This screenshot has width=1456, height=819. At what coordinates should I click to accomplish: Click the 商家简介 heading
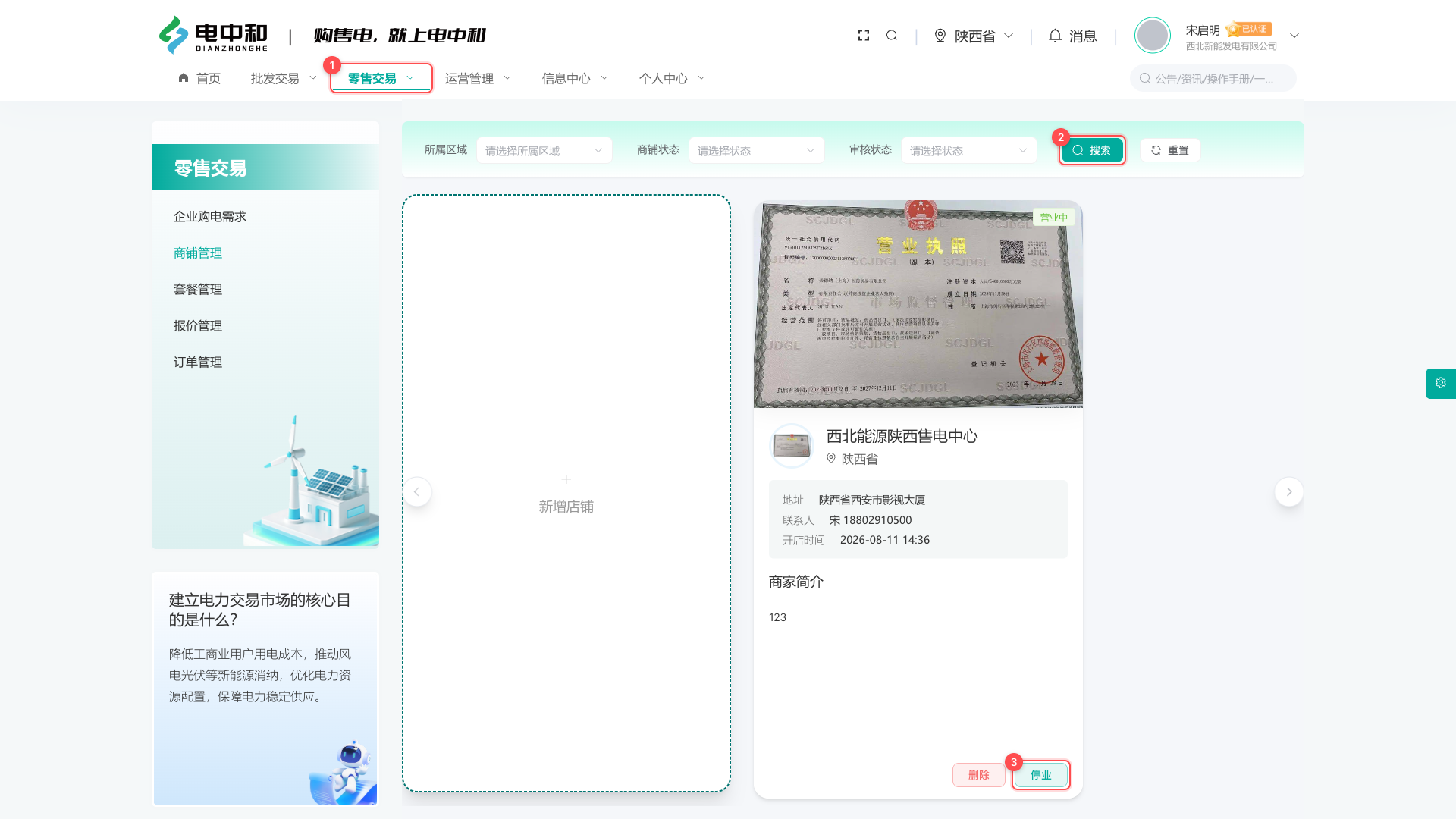click(x=796, y=582)
